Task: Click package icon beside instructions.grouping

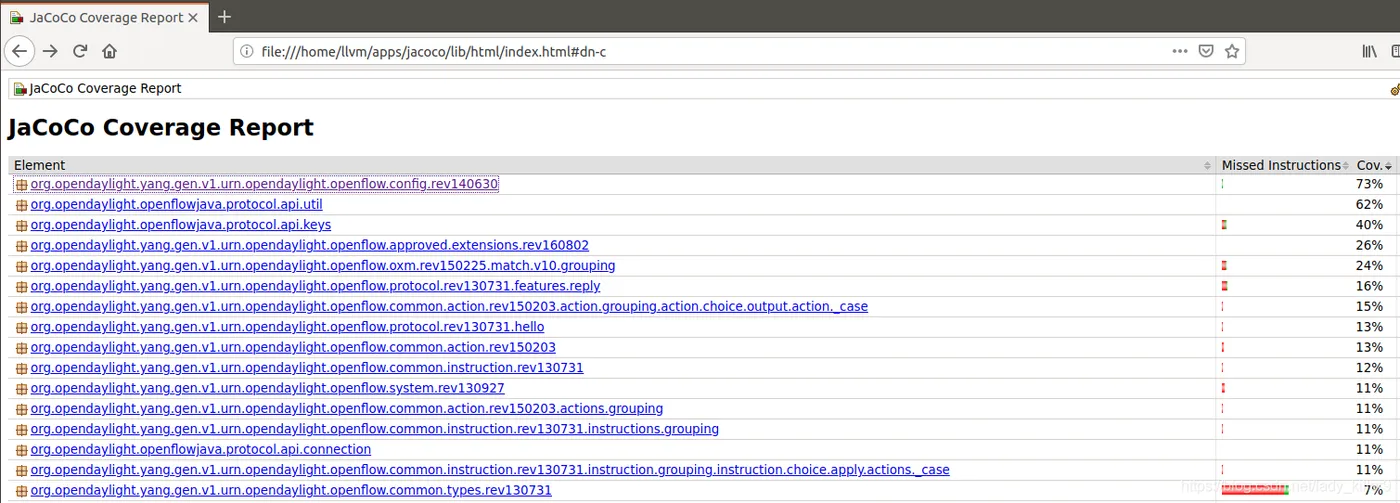Action: pyautogui.click(x=22, y=430)
